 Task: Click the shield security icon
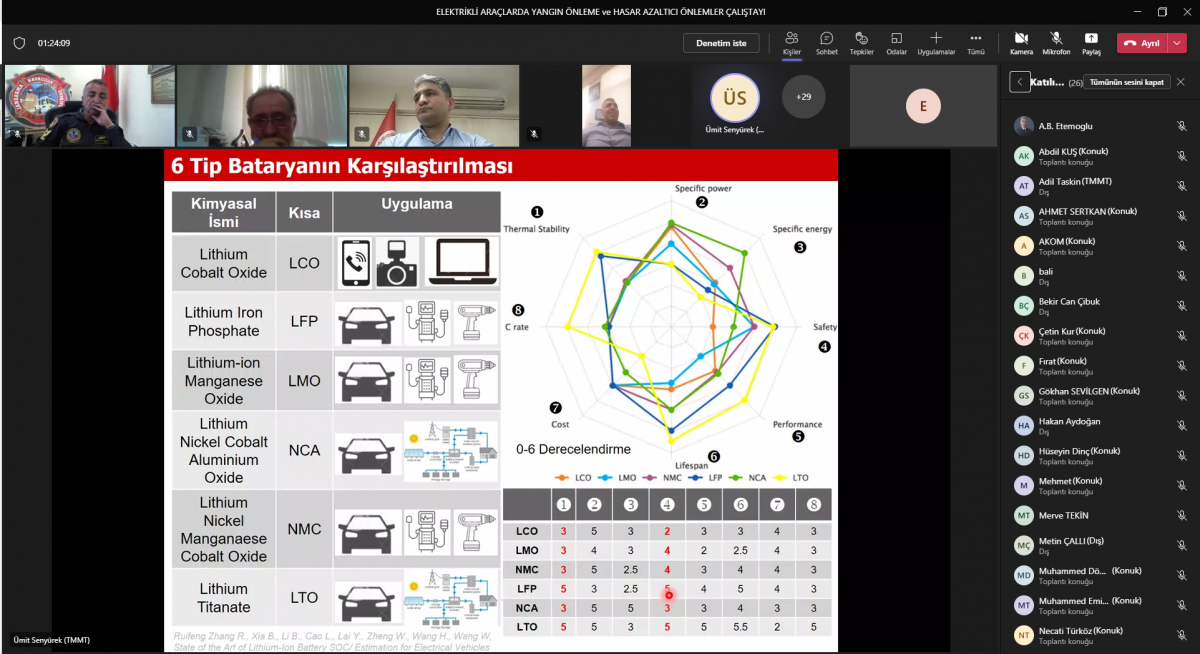(19, 43)
